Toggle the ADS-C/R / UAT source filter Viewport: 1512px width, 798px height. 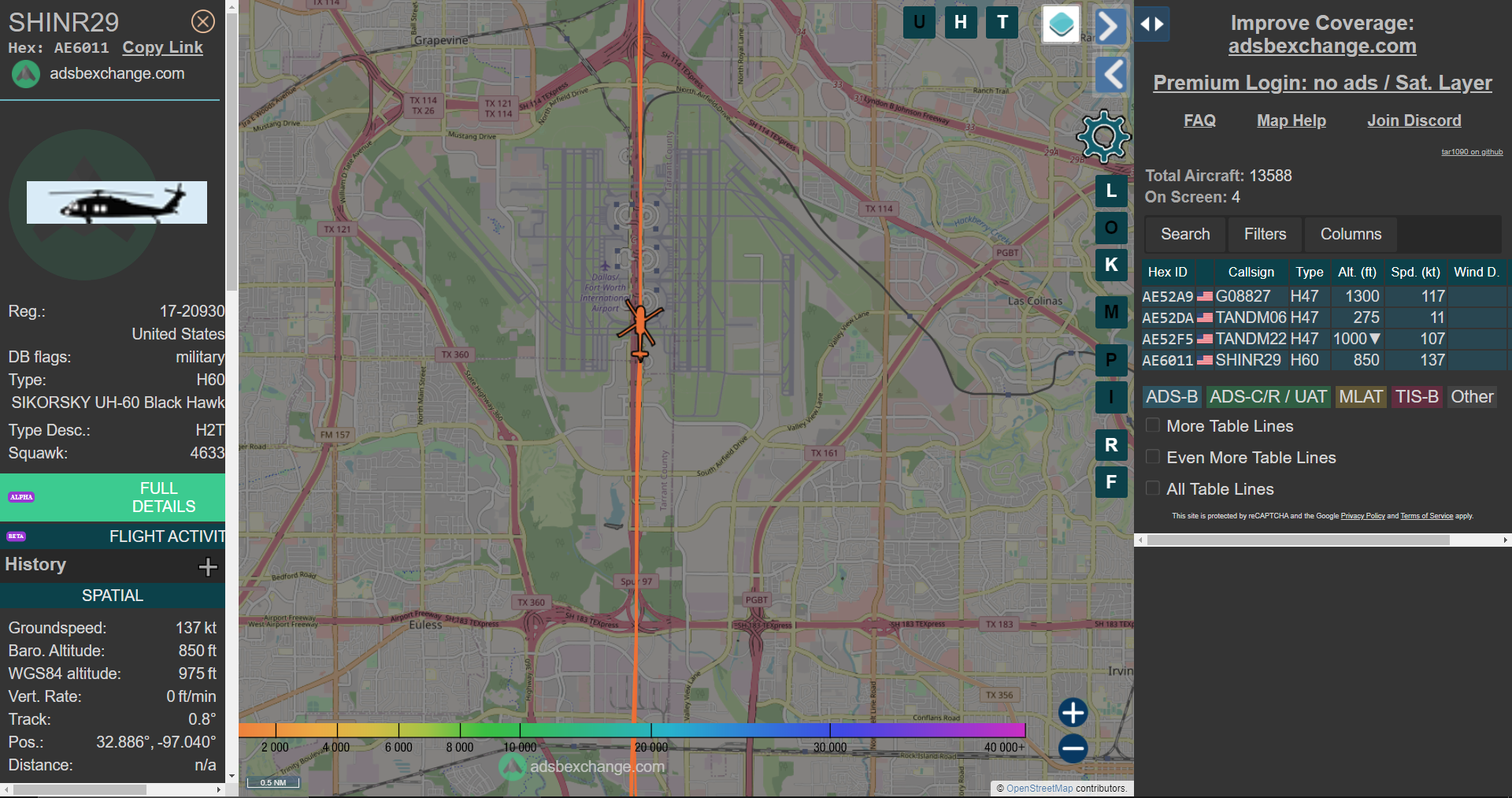tap(1268, 397)
